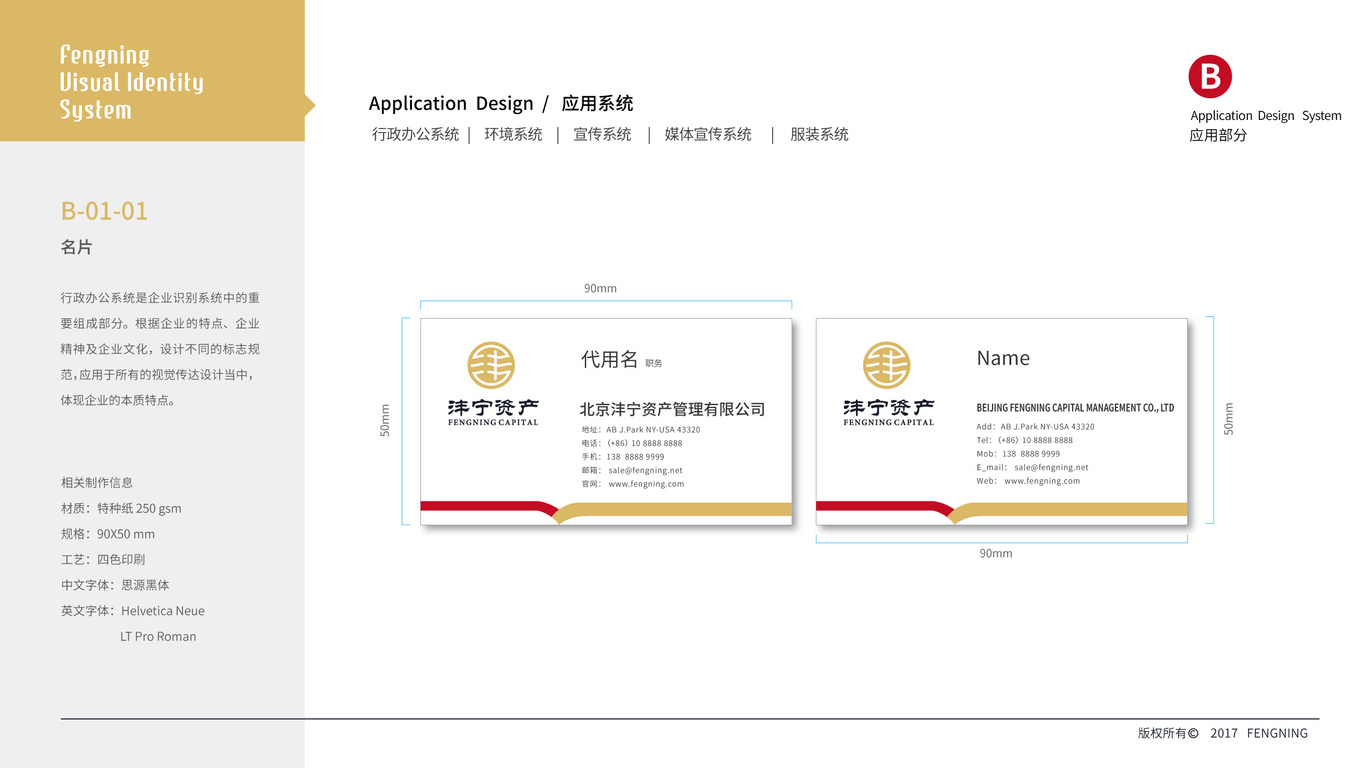Open the 媒体宣传系统 tab

708,134
